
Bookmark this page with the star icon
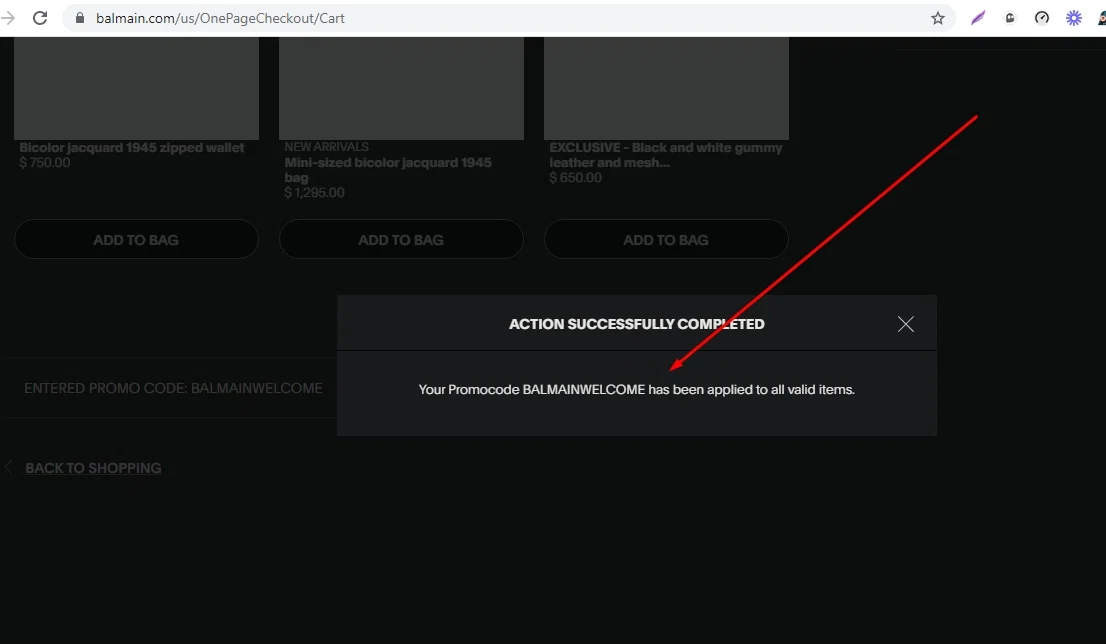(x=937, y=18)
